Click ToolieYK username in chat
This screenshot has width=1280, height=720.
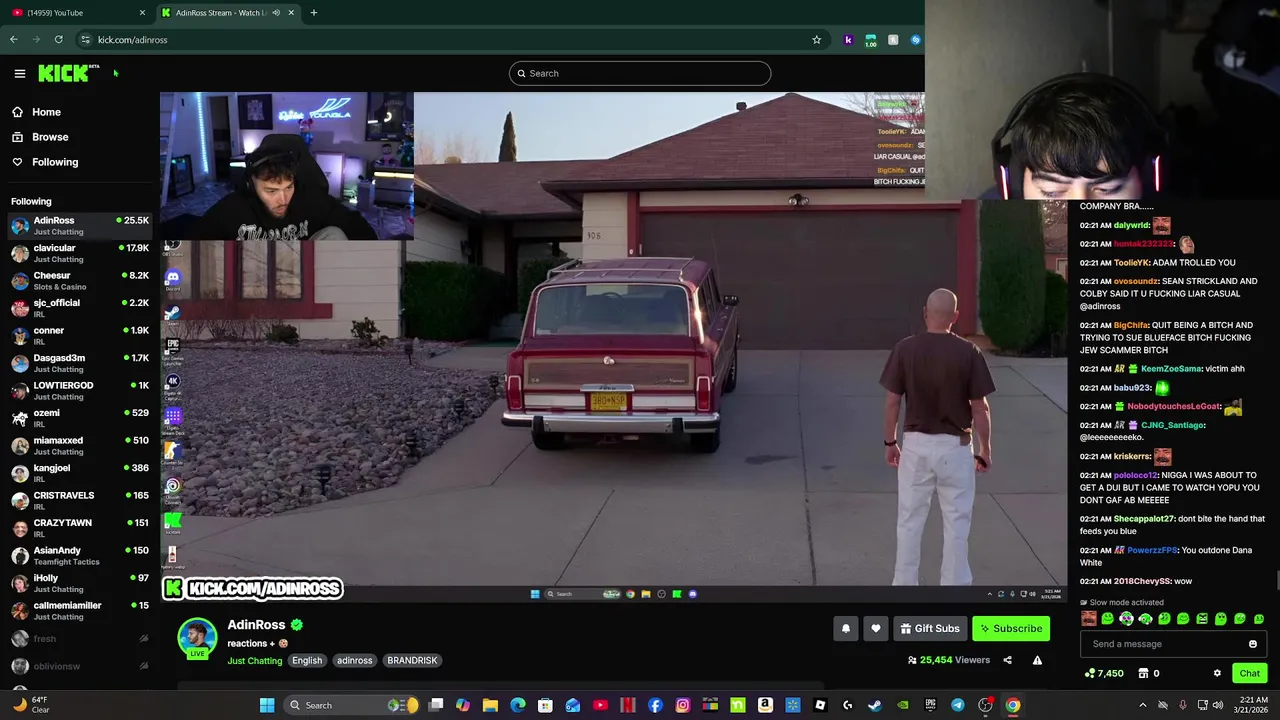click(1131, 263)
